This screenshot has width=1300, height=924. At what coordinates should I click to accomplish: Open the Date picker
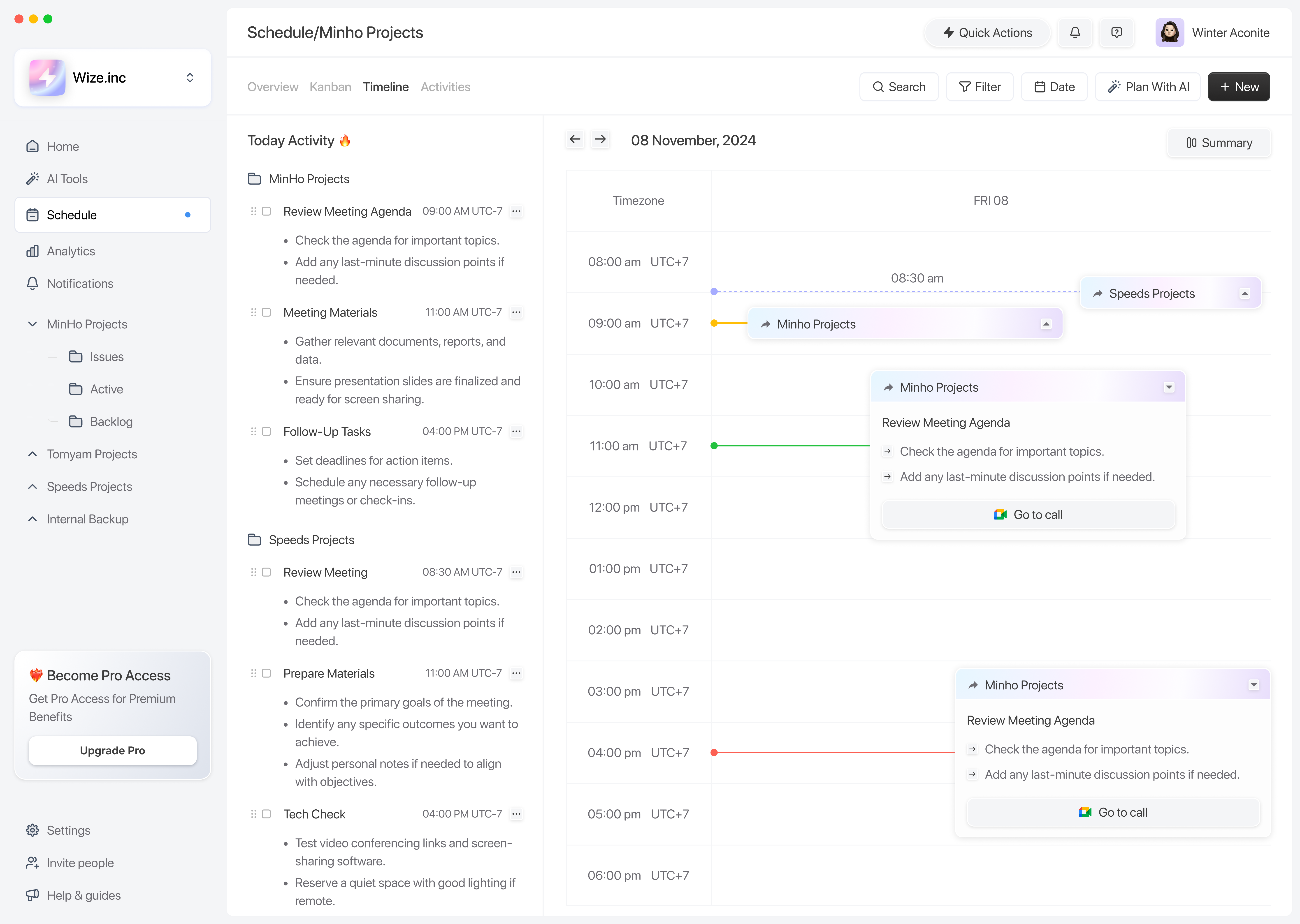point(1054,86)
